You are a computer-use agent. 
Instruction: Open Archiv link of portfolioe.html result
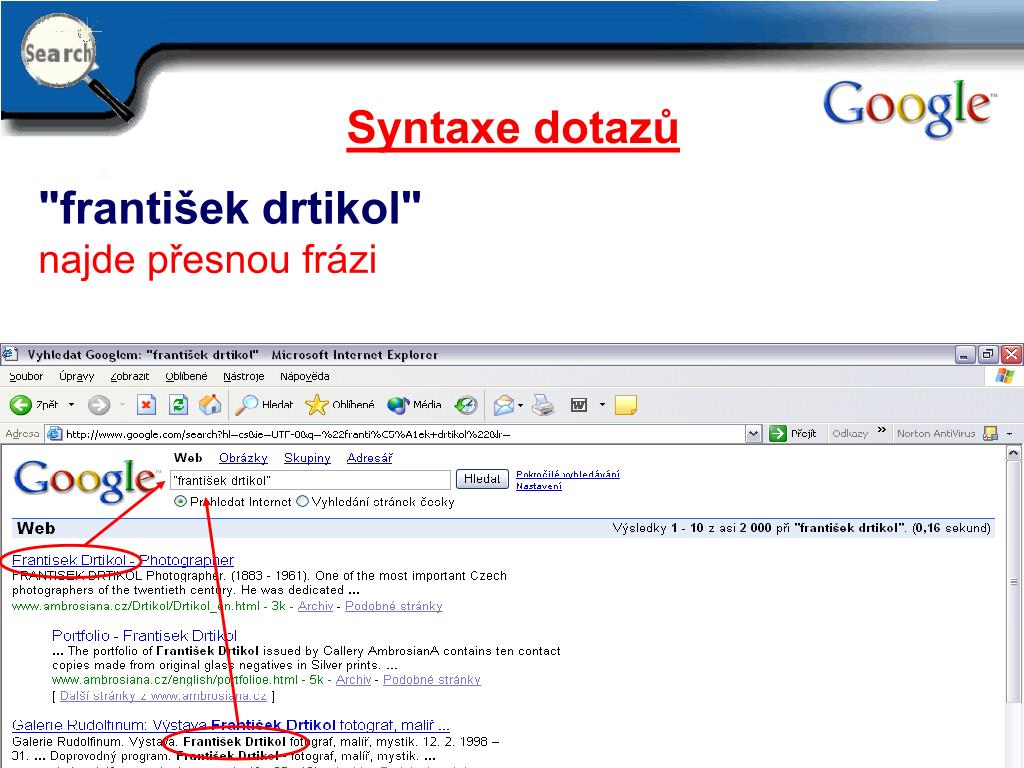(x=353, y=680)
